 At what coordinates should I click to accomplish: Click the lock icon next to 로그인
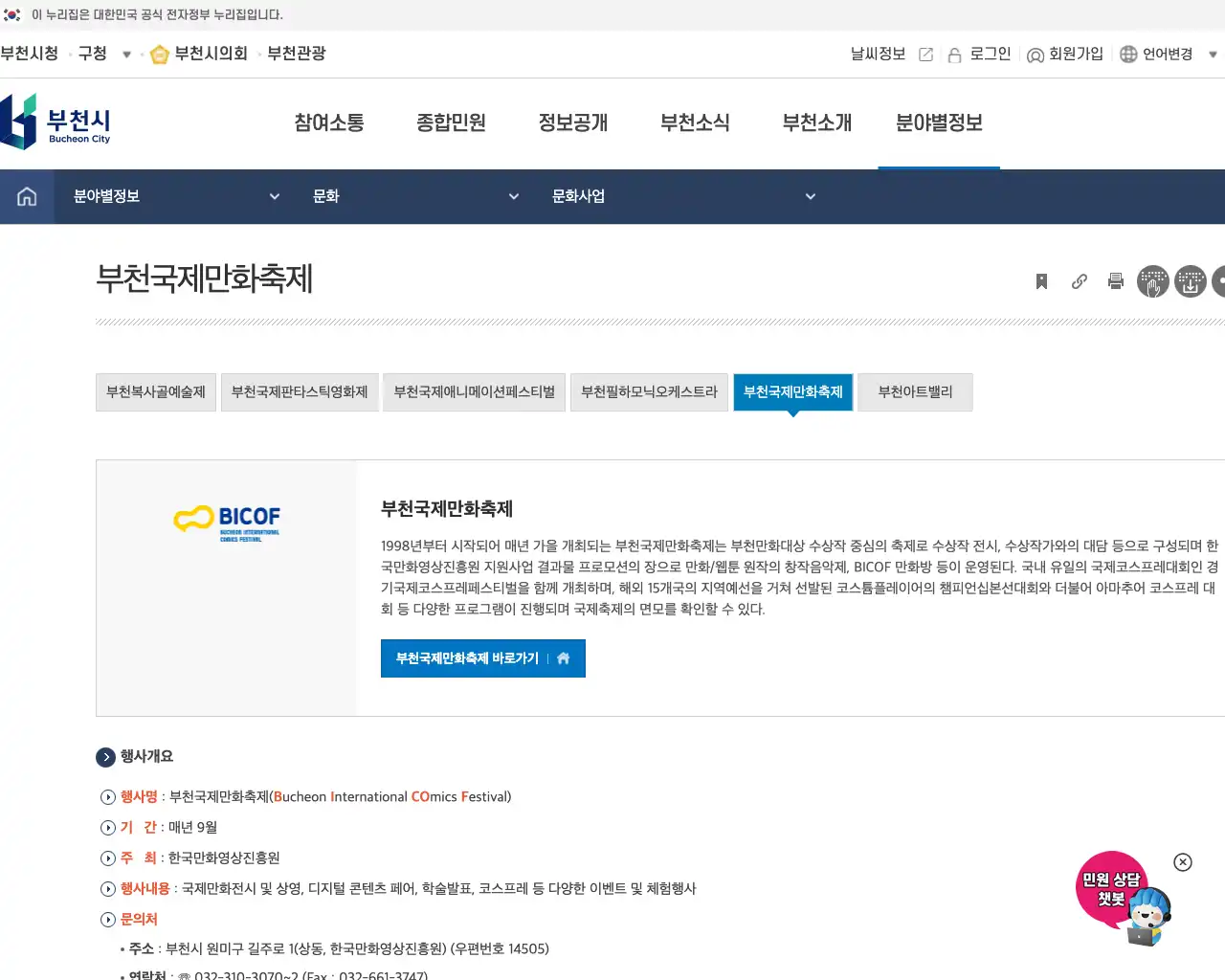point(954,56)
